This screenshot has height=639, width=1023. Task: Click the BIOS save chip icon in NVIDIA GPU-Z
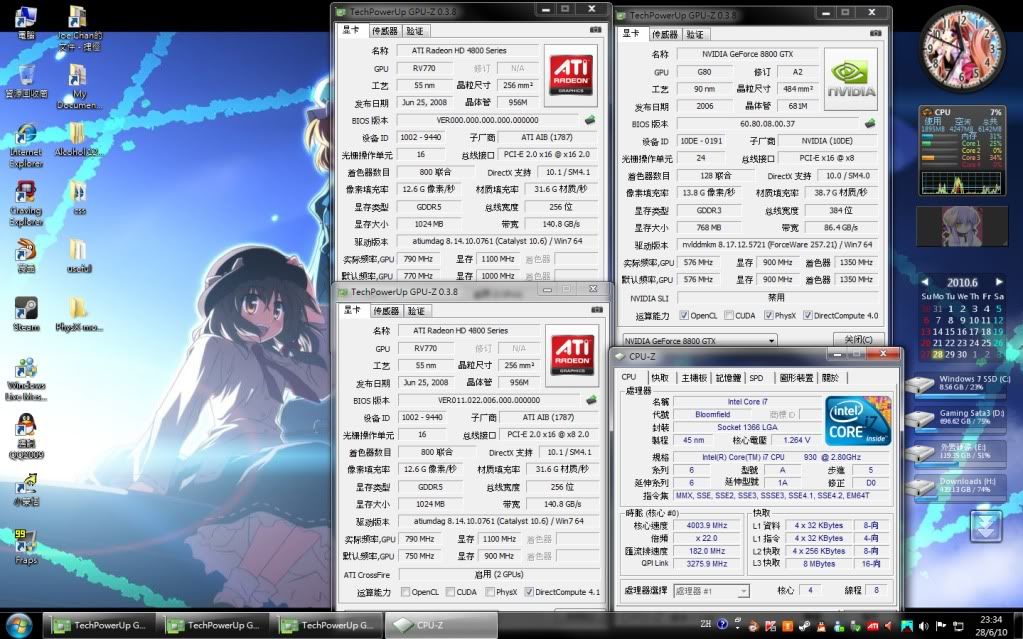(x=870, y=124)
